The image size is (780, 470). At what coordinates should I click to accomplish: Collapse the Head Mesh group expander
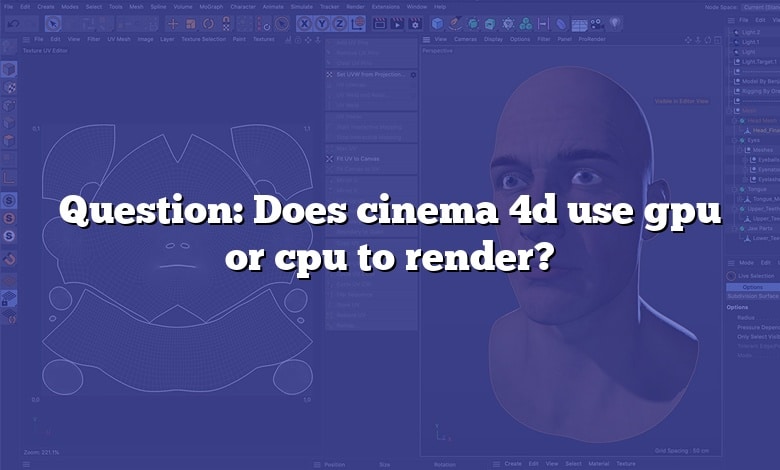click(x=735, y=120)
